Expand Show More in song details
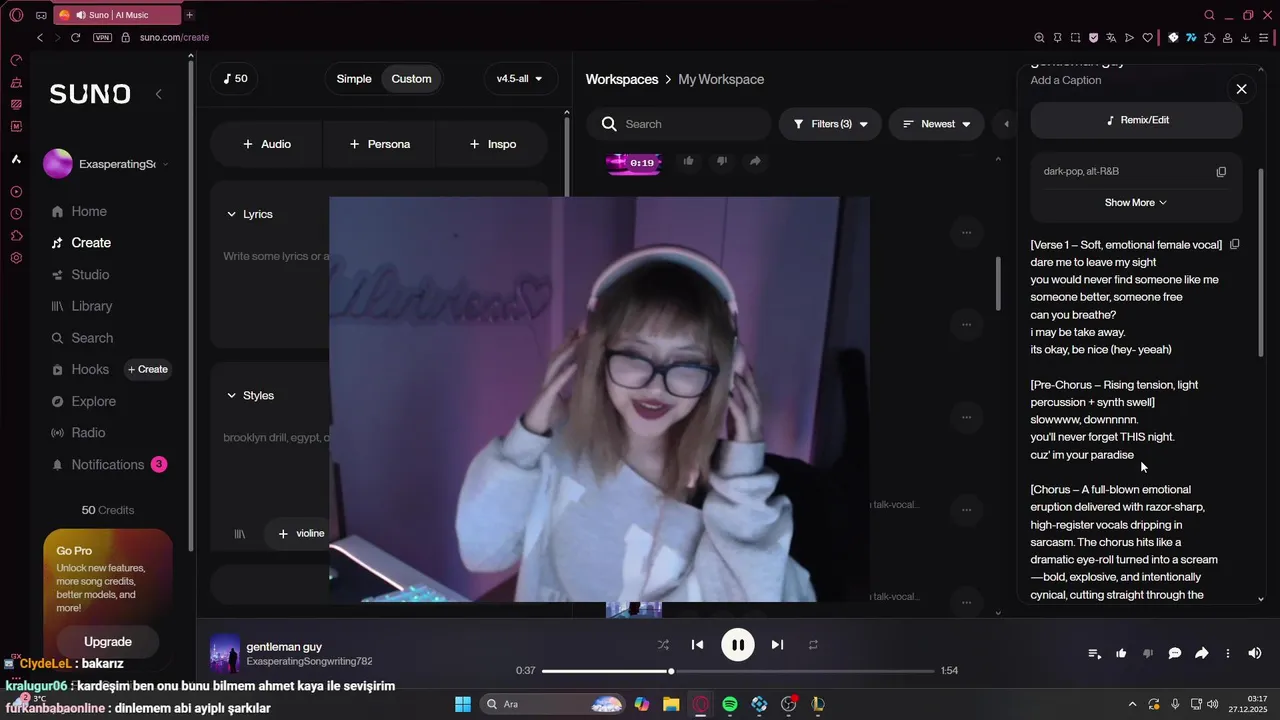This screenshot has height=720, width=1280. pos(1136,203)
